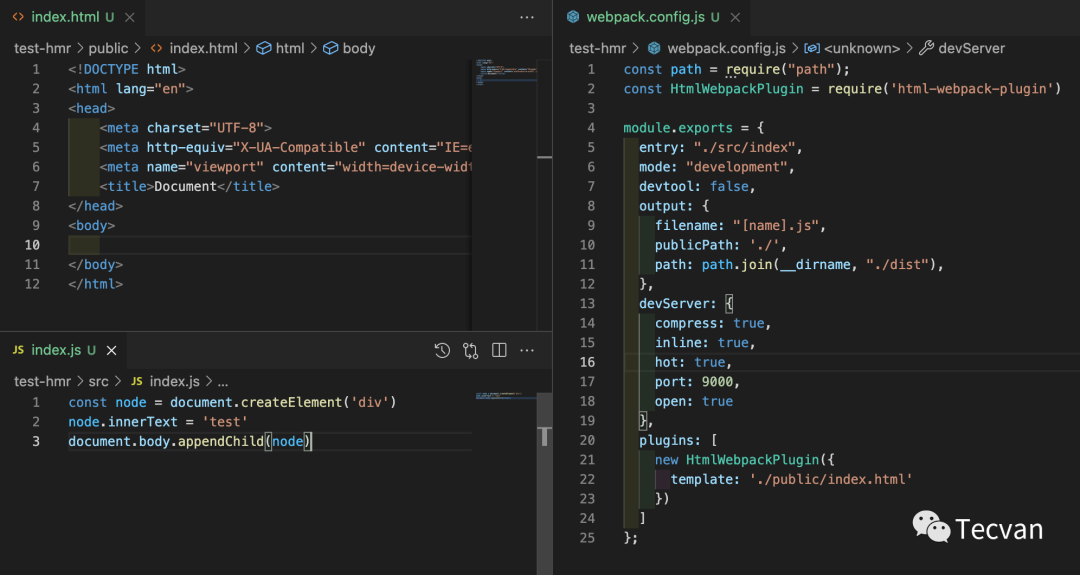Open timeline history icon for index.js
This screenshot has height=575, width=1080.
pyautogui.click(x=442, y=351)
